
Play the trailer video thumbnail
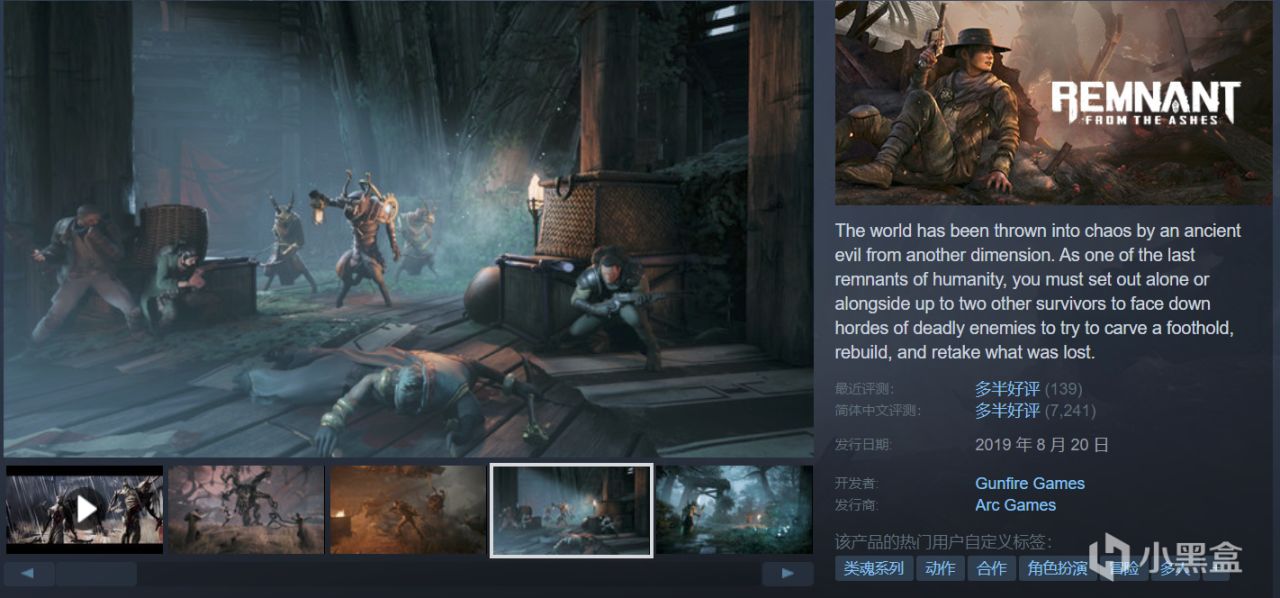pyautogui.click(x=84, y=509)
